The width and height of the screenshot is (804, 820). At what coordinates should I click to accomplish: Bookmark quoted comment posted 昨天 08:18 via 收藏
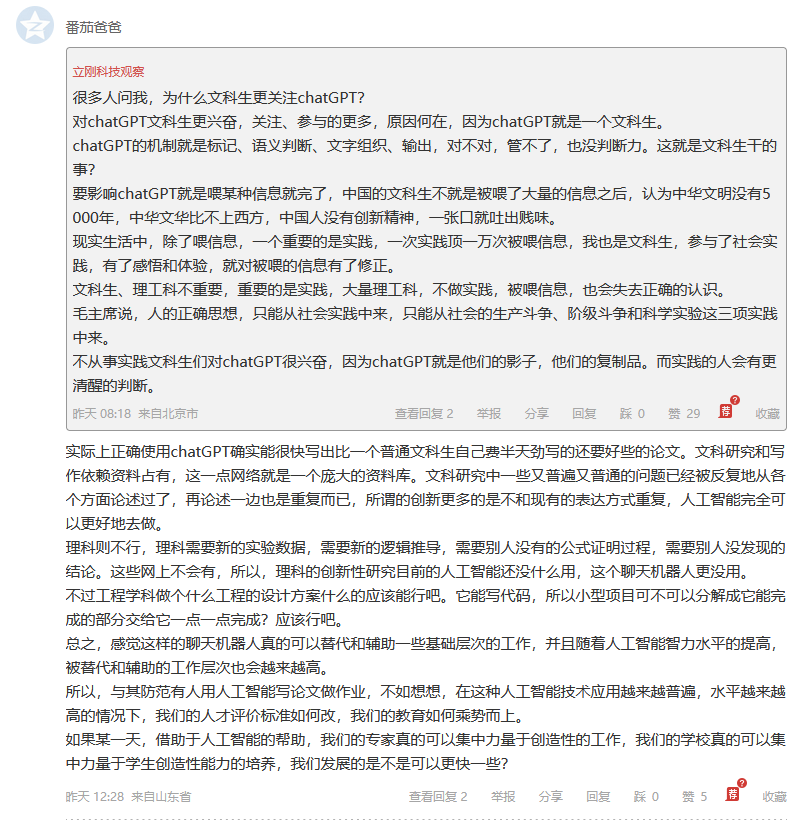767,414
